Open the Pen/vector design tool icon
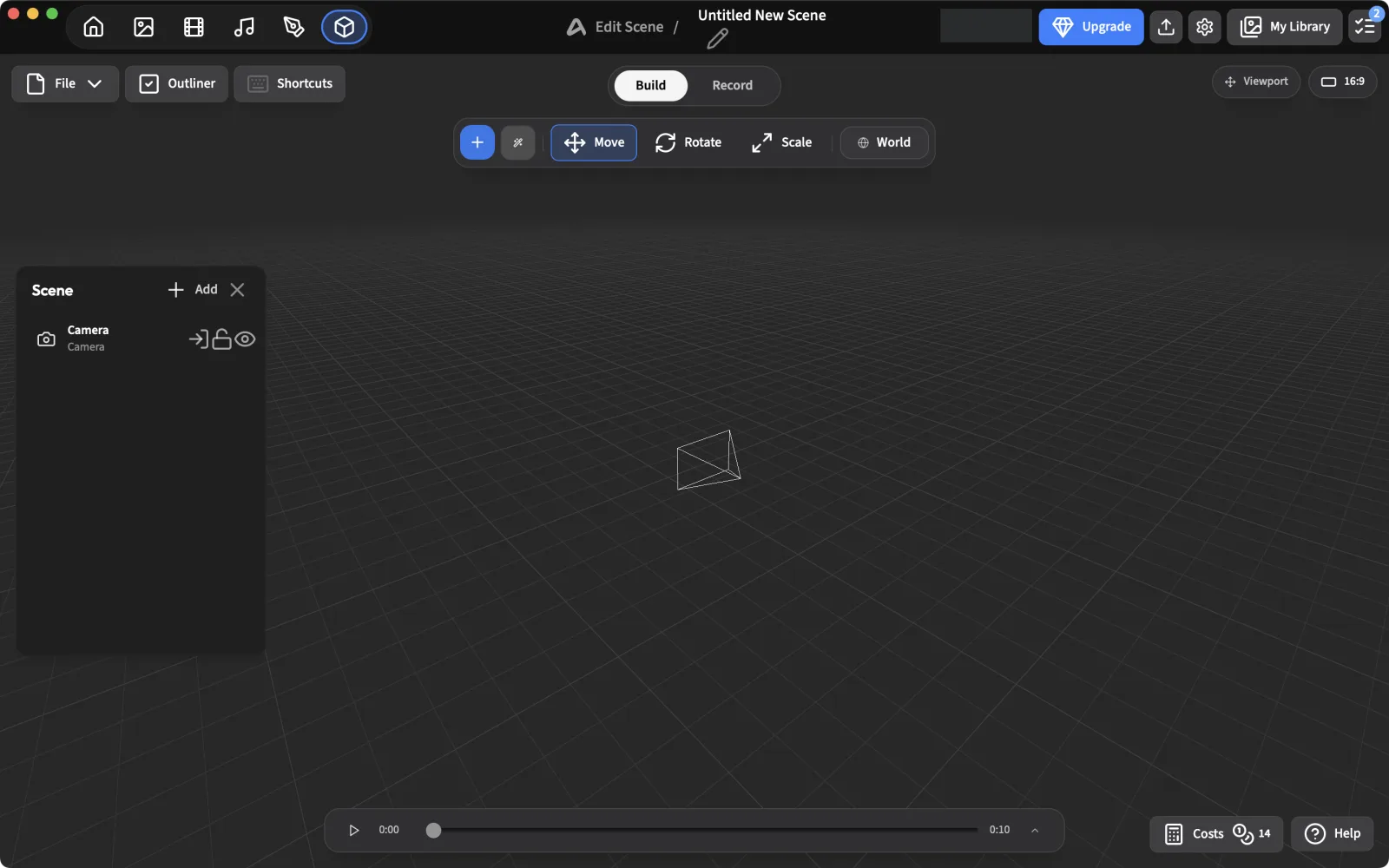Screen dimensions: 1389x868 [293, 27]
